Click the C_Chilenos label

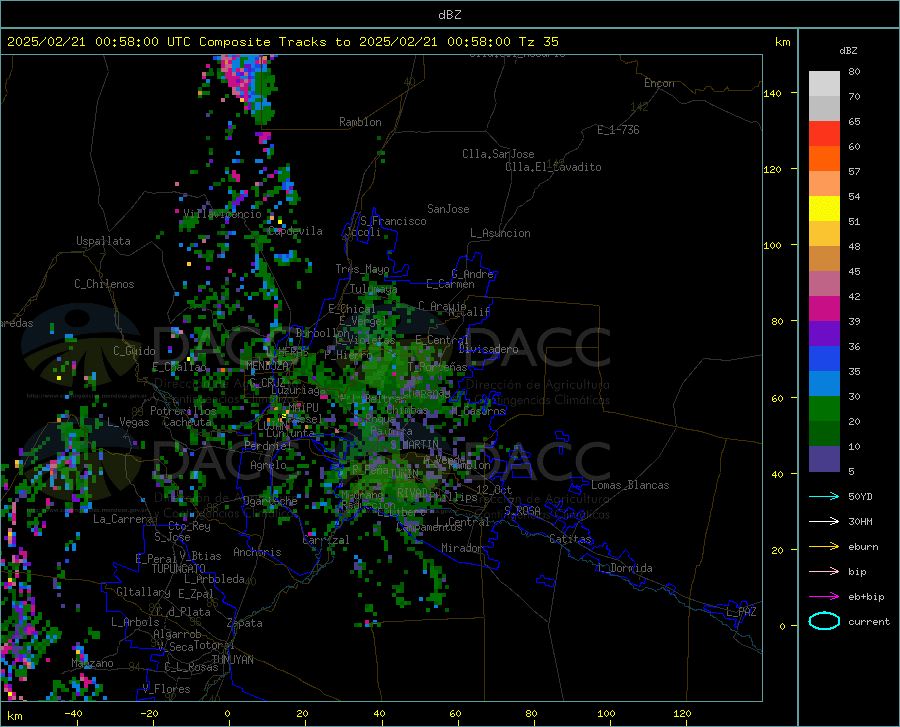pyautogui.click(x=104, y=284)
